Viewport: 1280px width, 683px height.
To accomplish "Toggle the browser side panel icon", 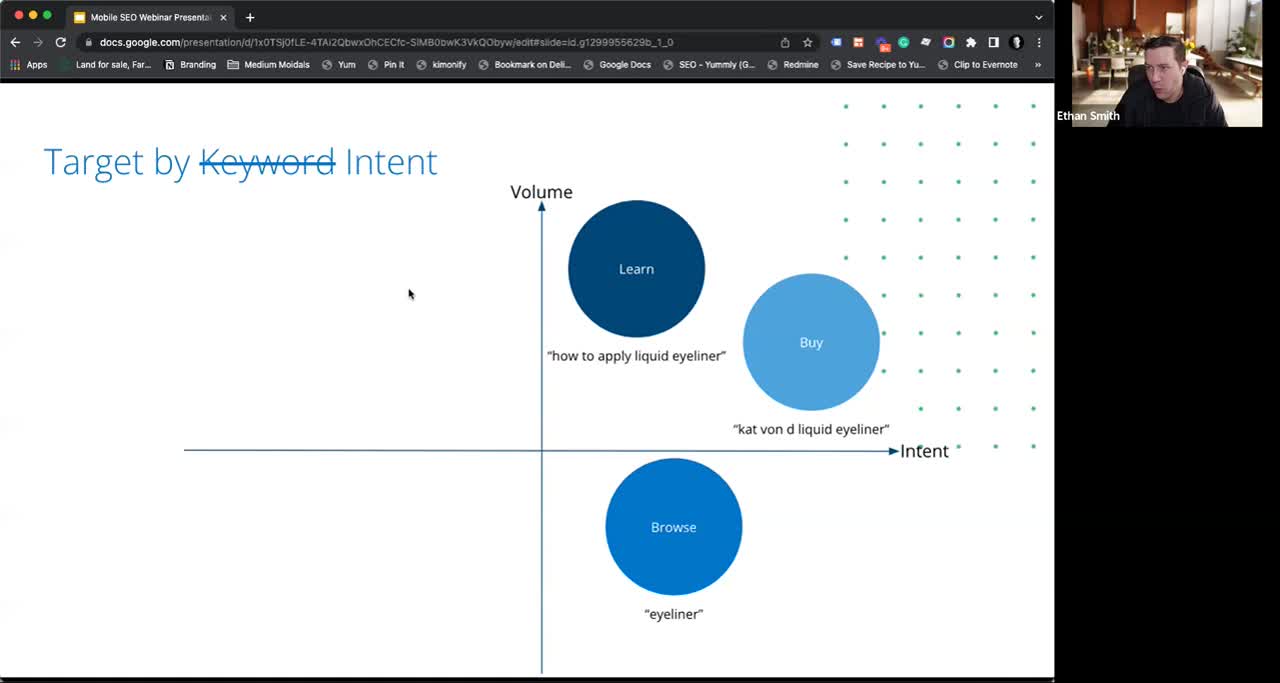I will click(993, 42).
